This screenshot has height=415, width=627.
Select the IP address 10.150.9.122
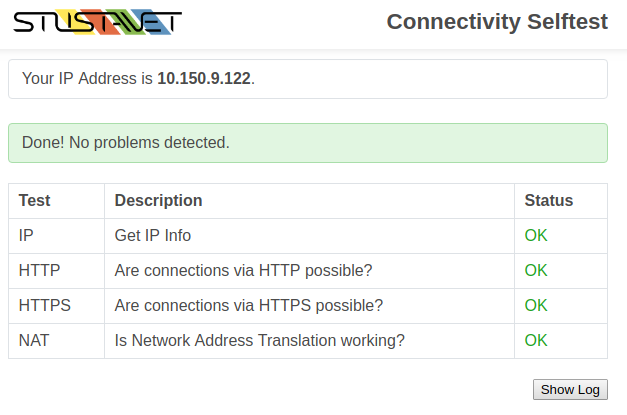[204, 78]
